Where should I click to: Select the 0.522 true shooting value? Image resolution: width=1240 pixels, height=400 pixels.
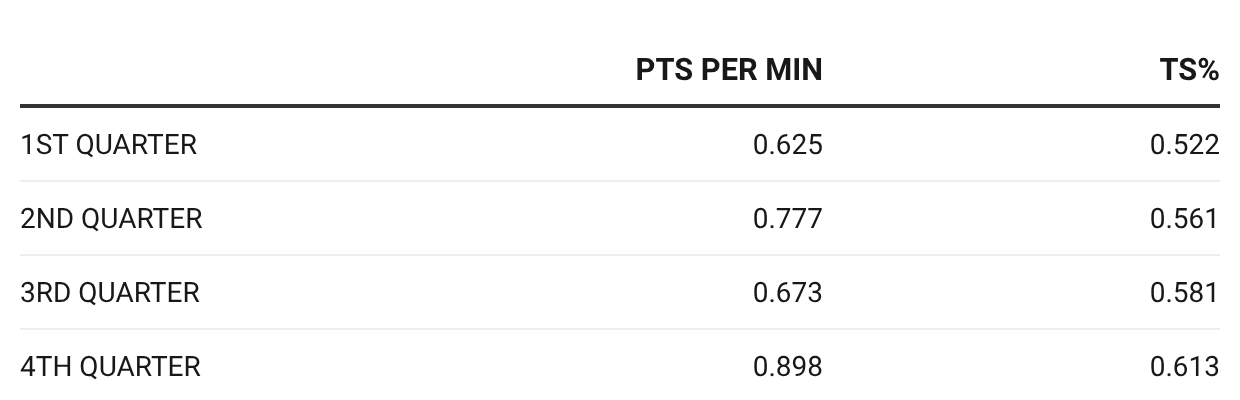click(x=1185, y=145)
